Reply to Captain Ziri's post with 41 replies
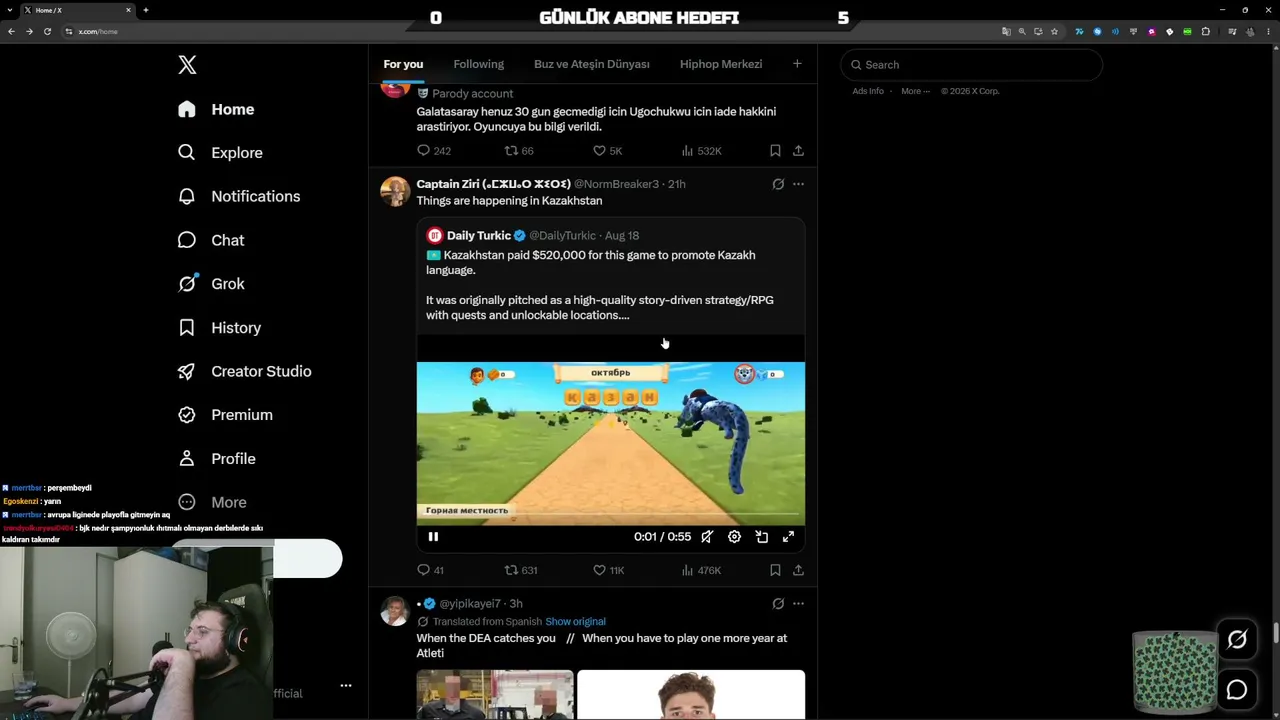This screenshot has height=720, width=1280. point(430,570)
